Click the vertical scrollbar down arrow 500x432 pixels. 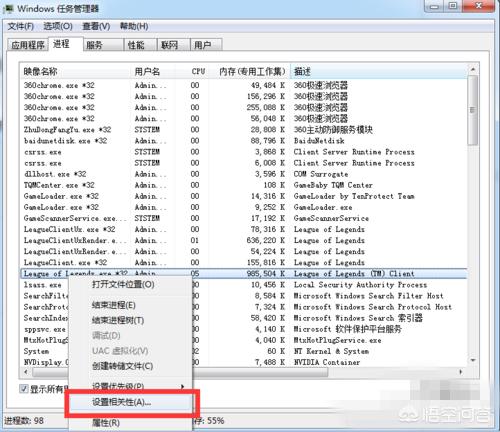[x=472, y=361]
